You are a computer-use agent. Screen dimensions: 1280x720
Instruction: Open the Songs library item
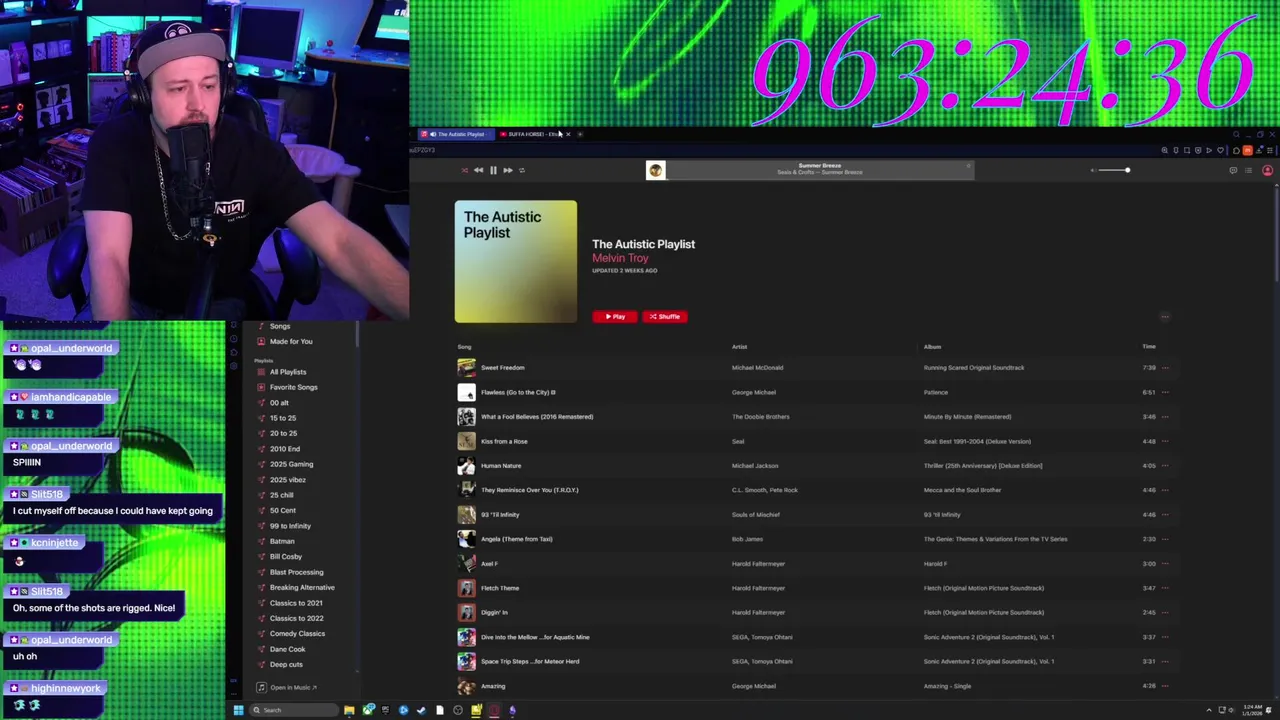(x=280, y=326)
